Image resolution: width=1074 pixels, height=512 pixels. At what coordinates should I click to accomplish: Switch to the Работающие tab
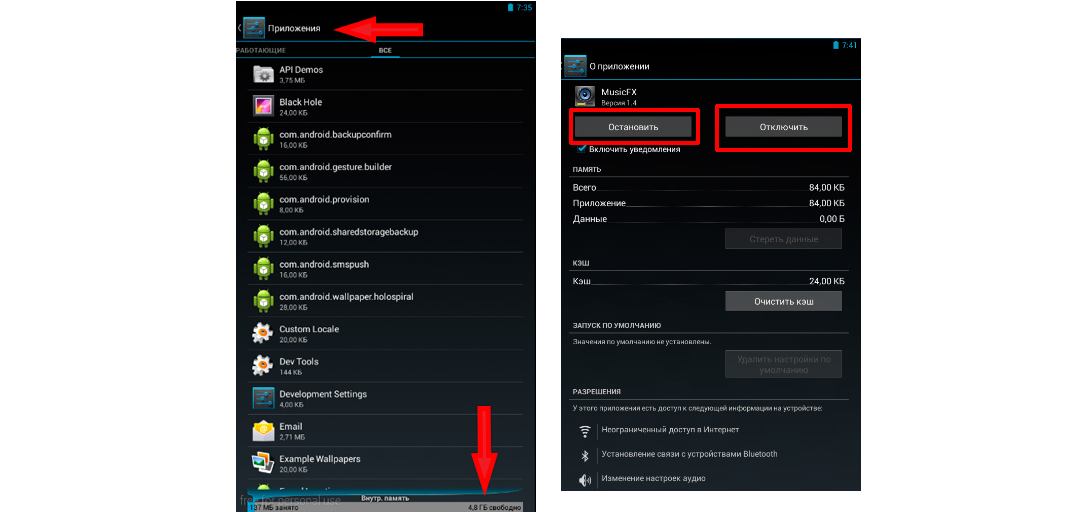tap(261, 50)
